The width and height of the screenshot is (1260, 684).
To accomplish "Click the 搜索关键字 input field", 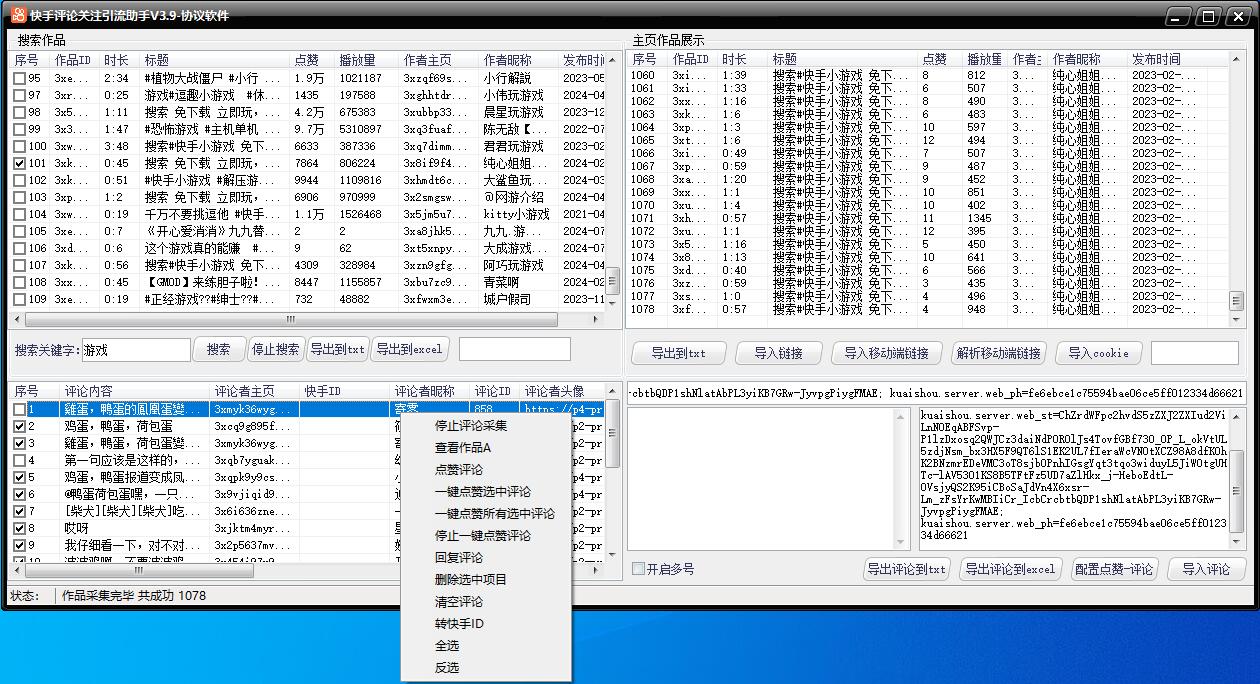I will (135, 350).
